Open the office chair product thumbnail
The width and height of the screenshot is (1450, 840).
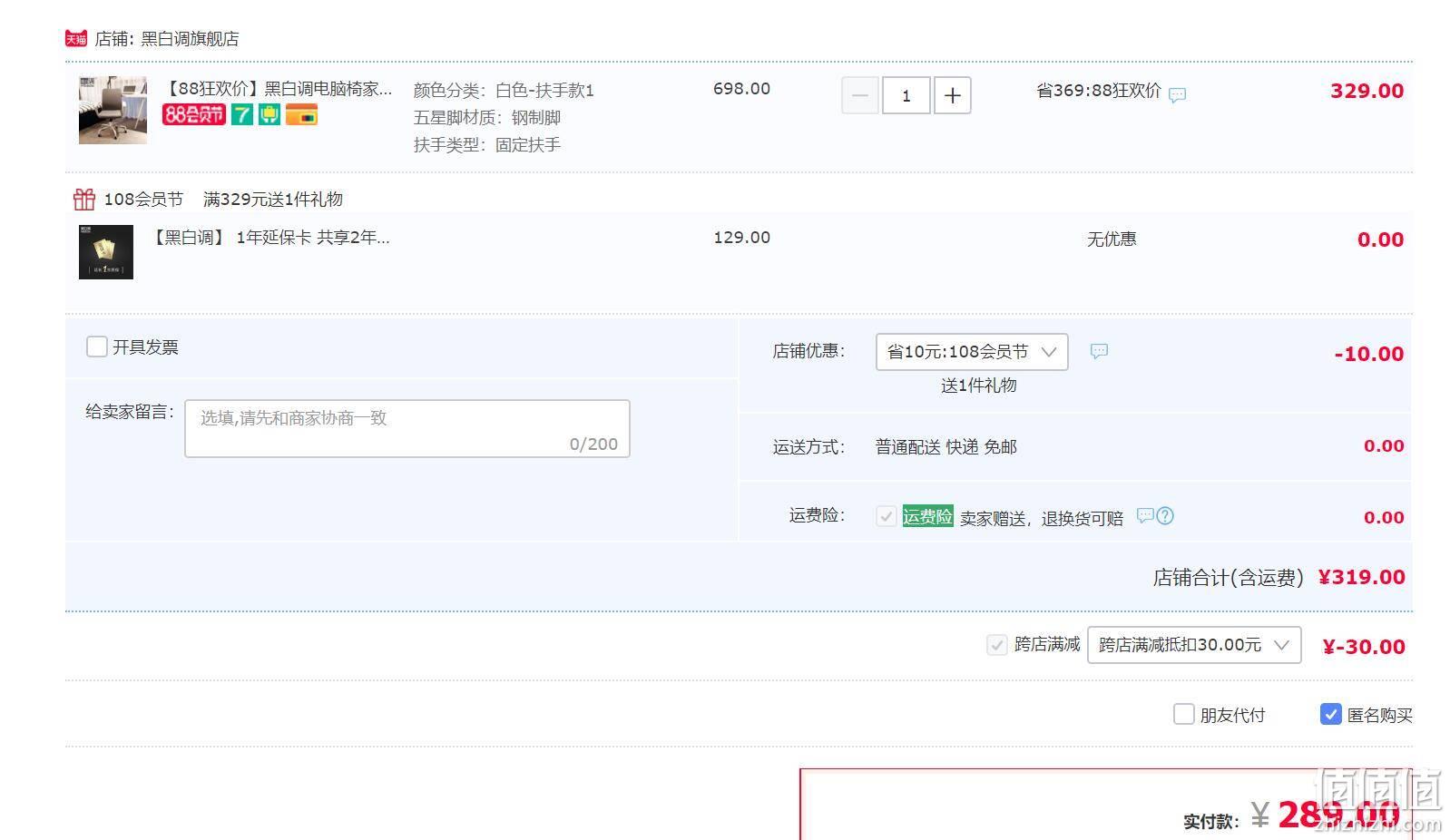[113, 110]
